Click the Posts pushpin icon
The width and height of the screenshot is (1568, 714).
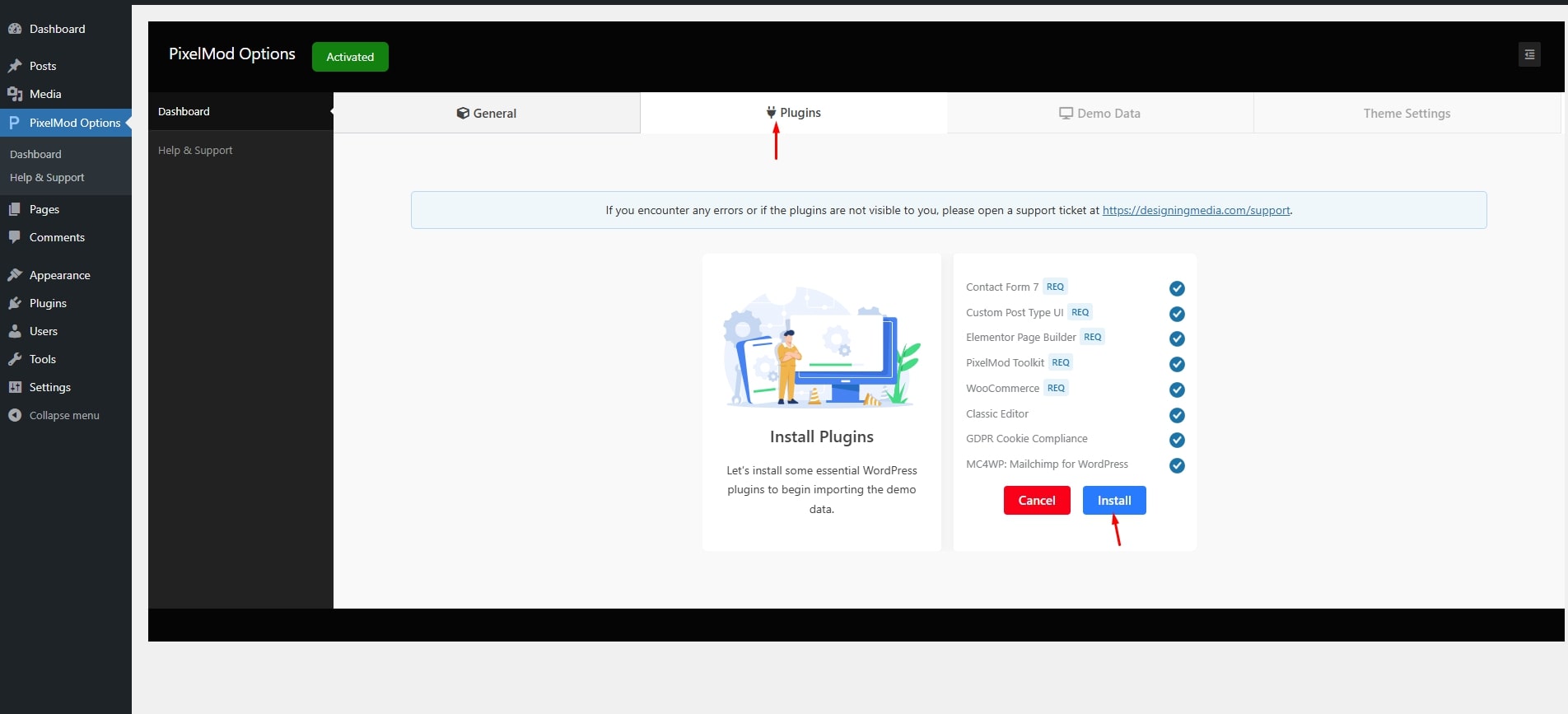coord(15,66)
